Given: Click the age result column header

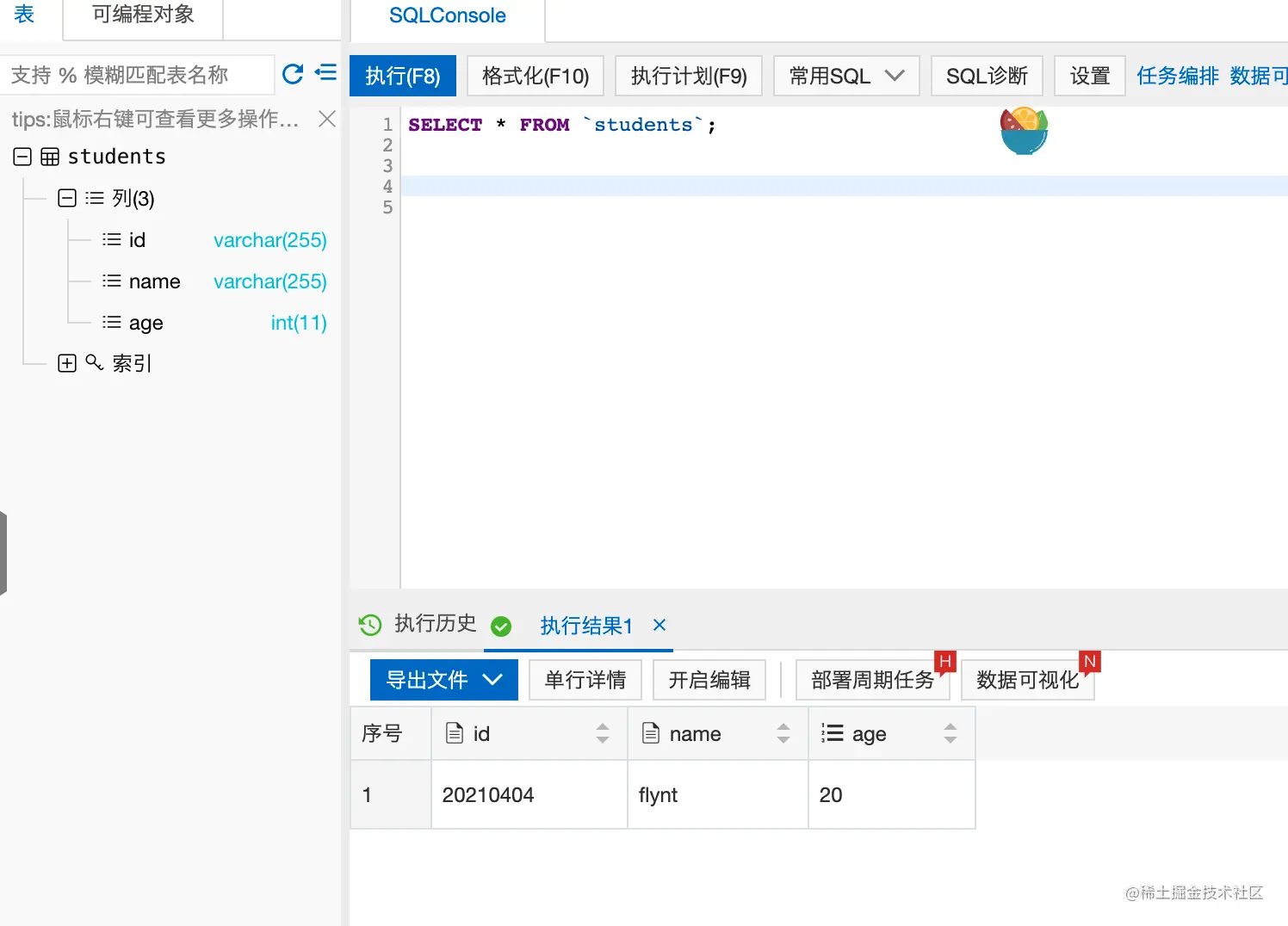Looking at the screenshot, I should 892,733.
